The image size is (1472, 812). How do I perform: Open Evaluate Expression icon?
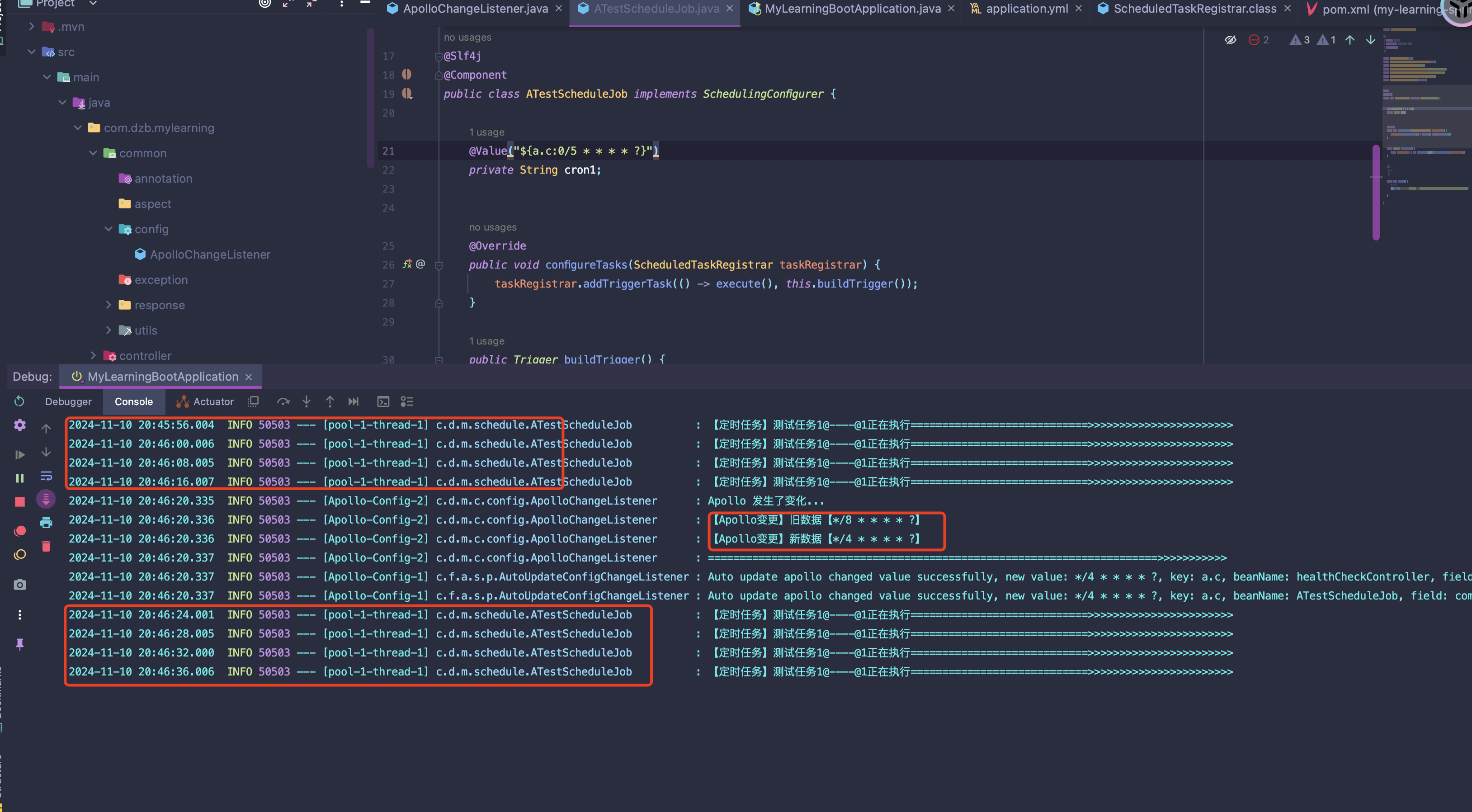click(383, 402)
